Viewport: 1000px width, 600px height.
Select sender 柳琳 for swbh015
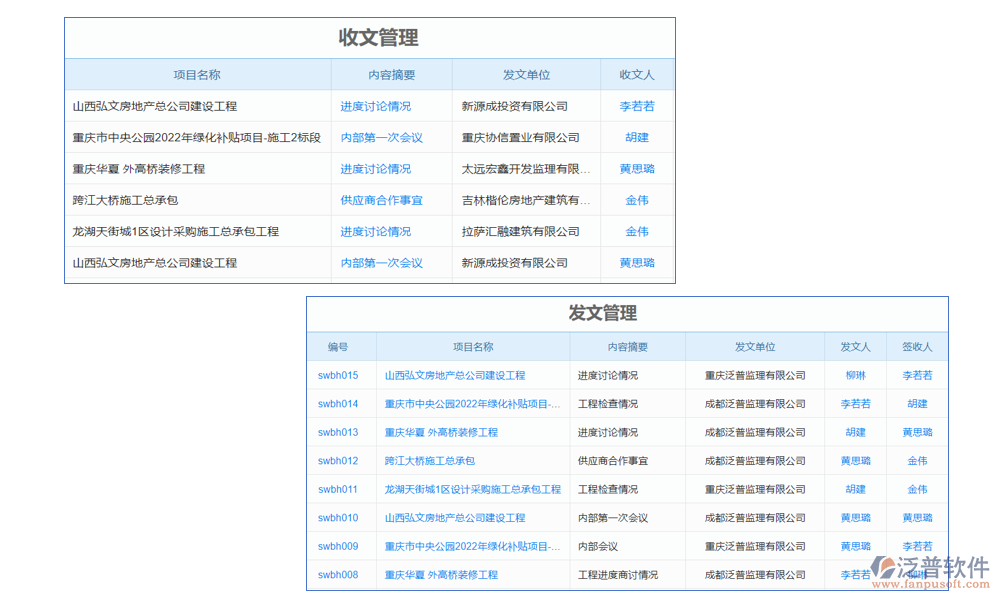tap(855, 375)
